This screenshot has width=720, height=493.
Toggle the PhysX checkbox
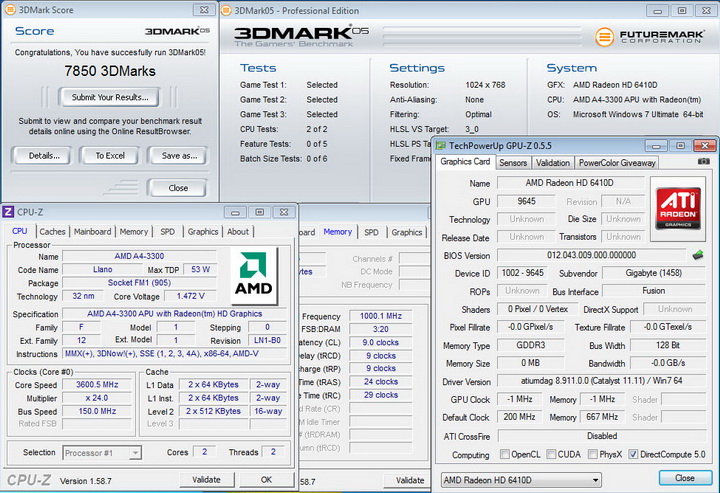tap(592, 454)
